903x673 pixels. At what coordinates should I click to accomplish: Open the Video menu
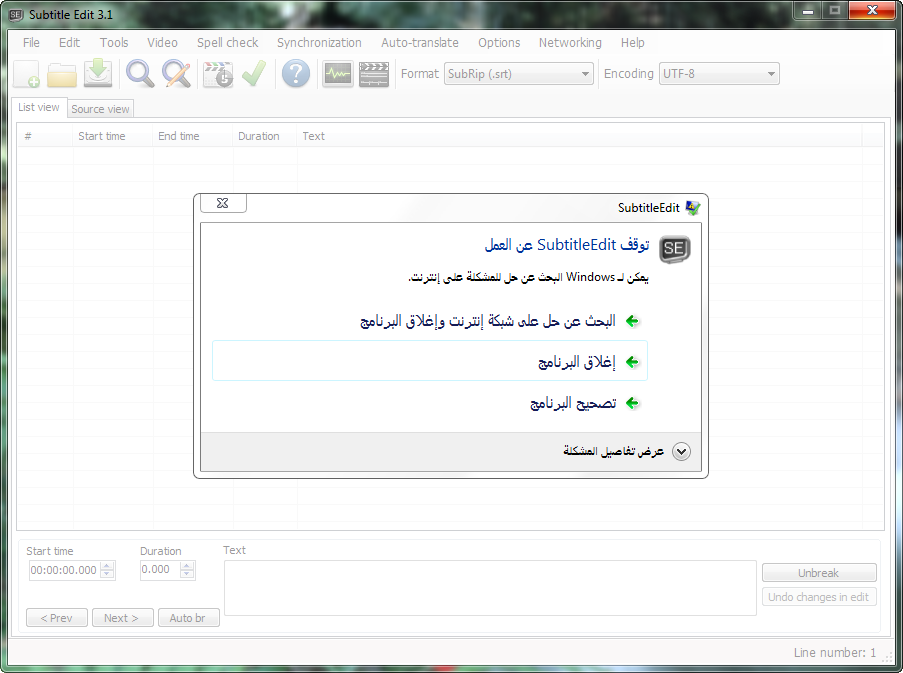[x=162, y=43]
